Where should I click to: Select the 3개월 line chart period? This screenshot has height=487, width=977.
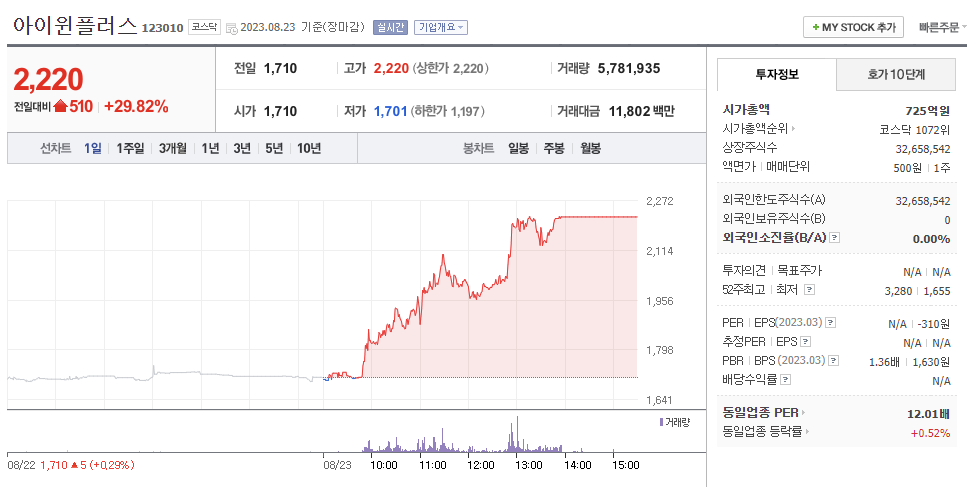[x=173, y=148]
